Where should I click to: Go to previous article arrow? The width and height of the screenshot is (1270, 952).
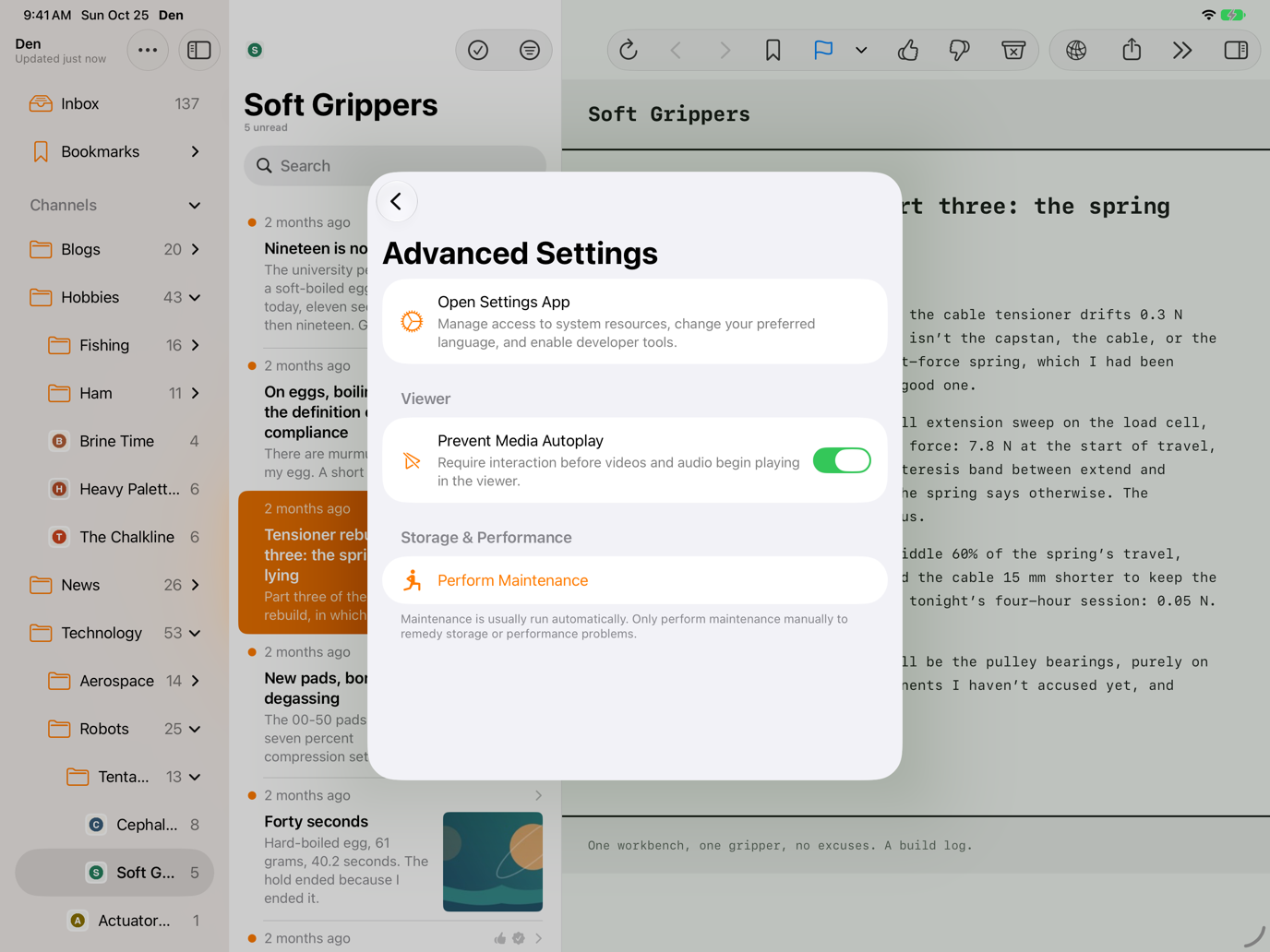coord(676,50)
